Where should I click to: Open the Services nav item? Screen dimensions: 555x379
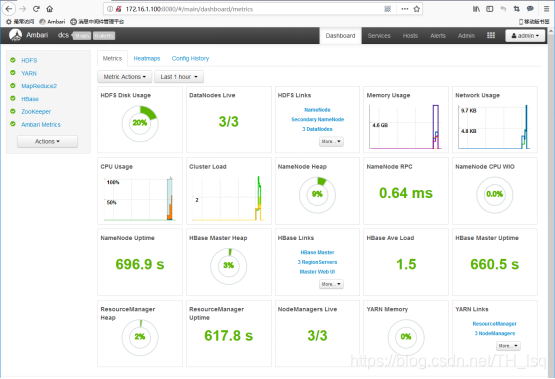[x=379, y=36]
